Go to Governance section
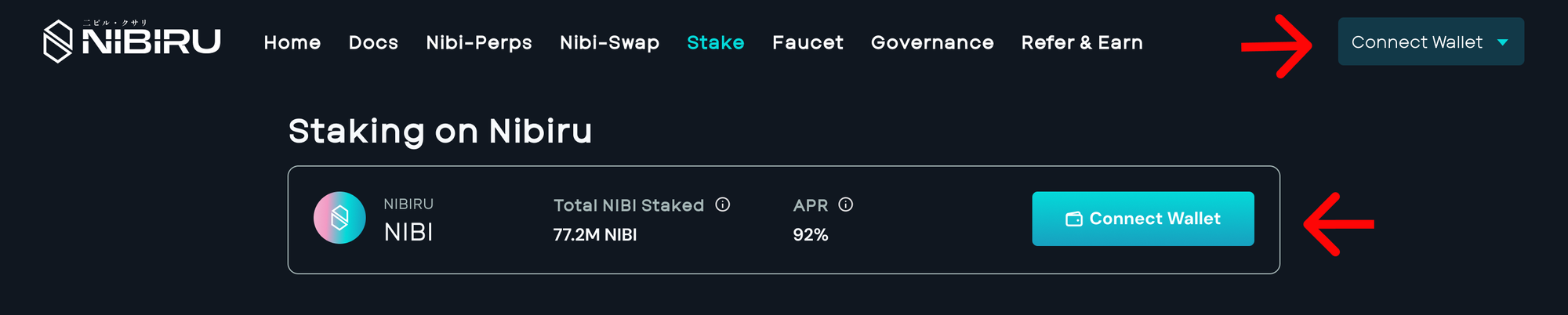This screenshot has height=315, width=1568. point(932,42)
